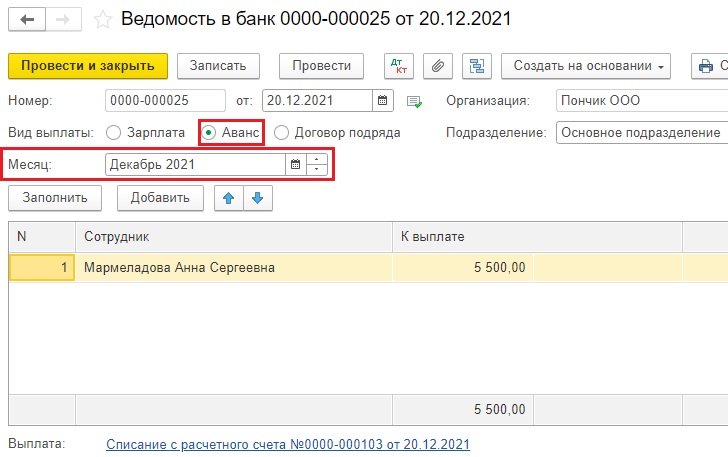Click the Подразделение field Основное подразделение
Screen dimensions: 728x457
(642, 133)
